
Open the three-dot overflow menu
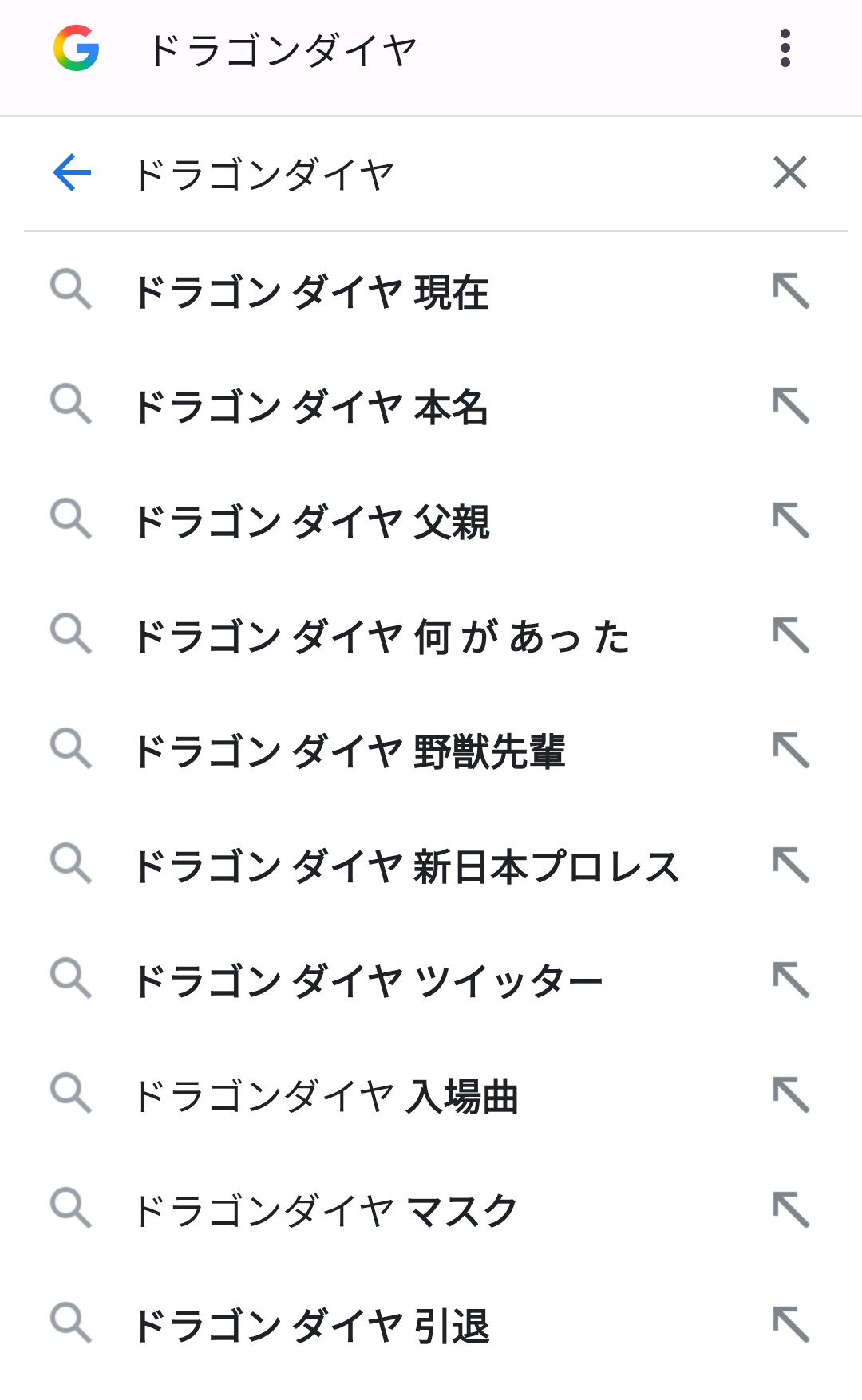[785, 48]
